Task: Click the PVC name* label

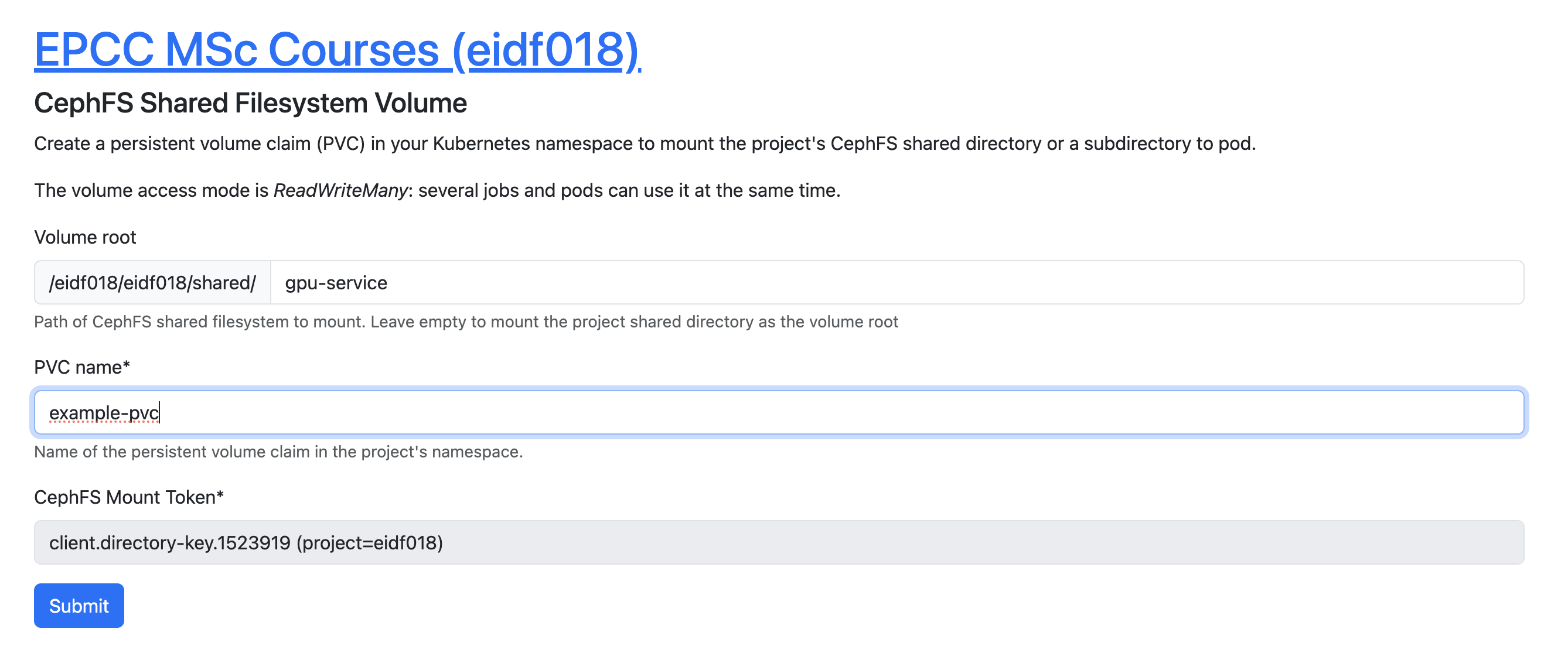Action: [x=82, y=367]
